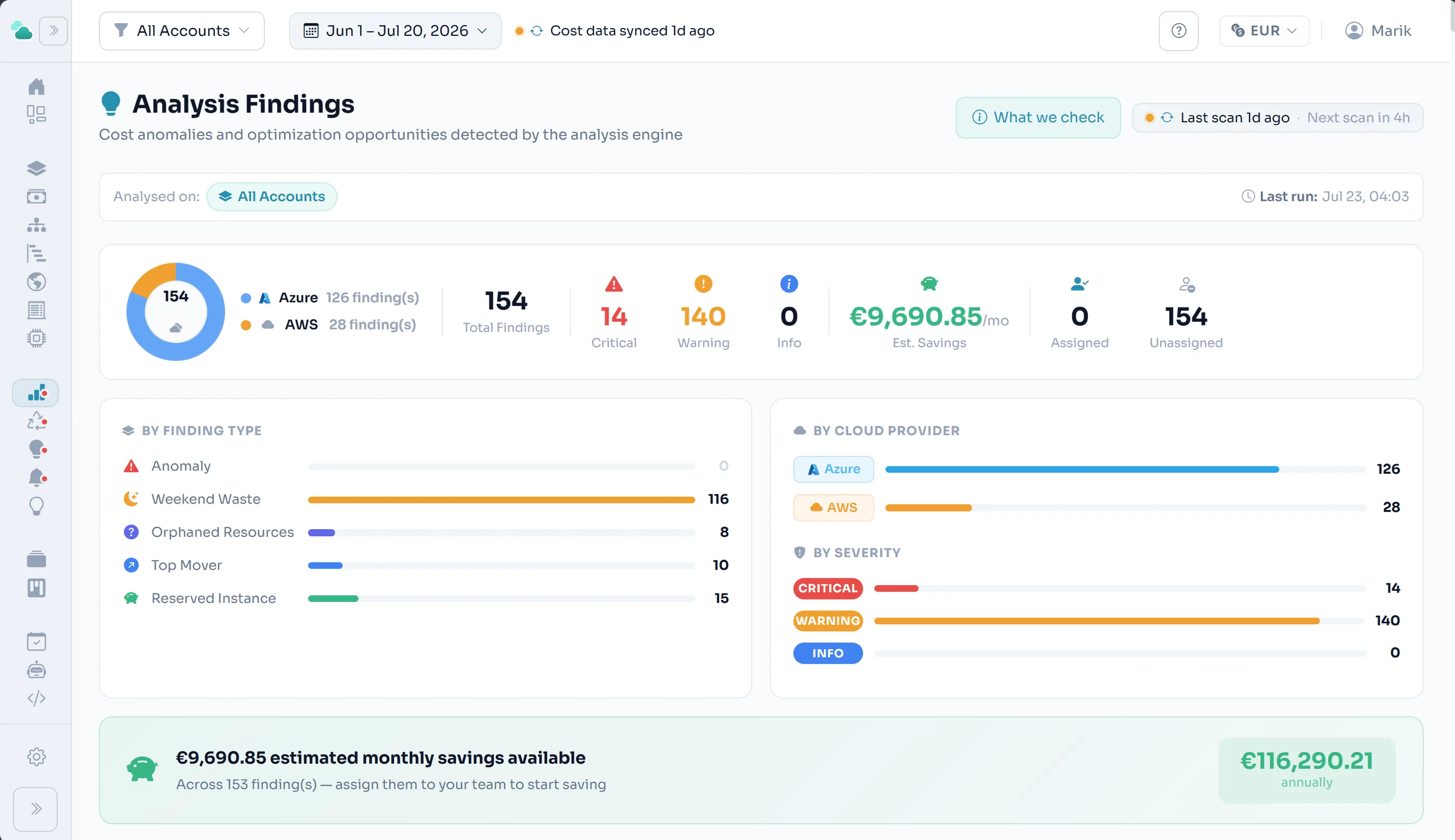The height and width of the screenshot is (840, 1455).
Task: Click the €116,290.21 annually savings box
Action: coord(1306,771)
